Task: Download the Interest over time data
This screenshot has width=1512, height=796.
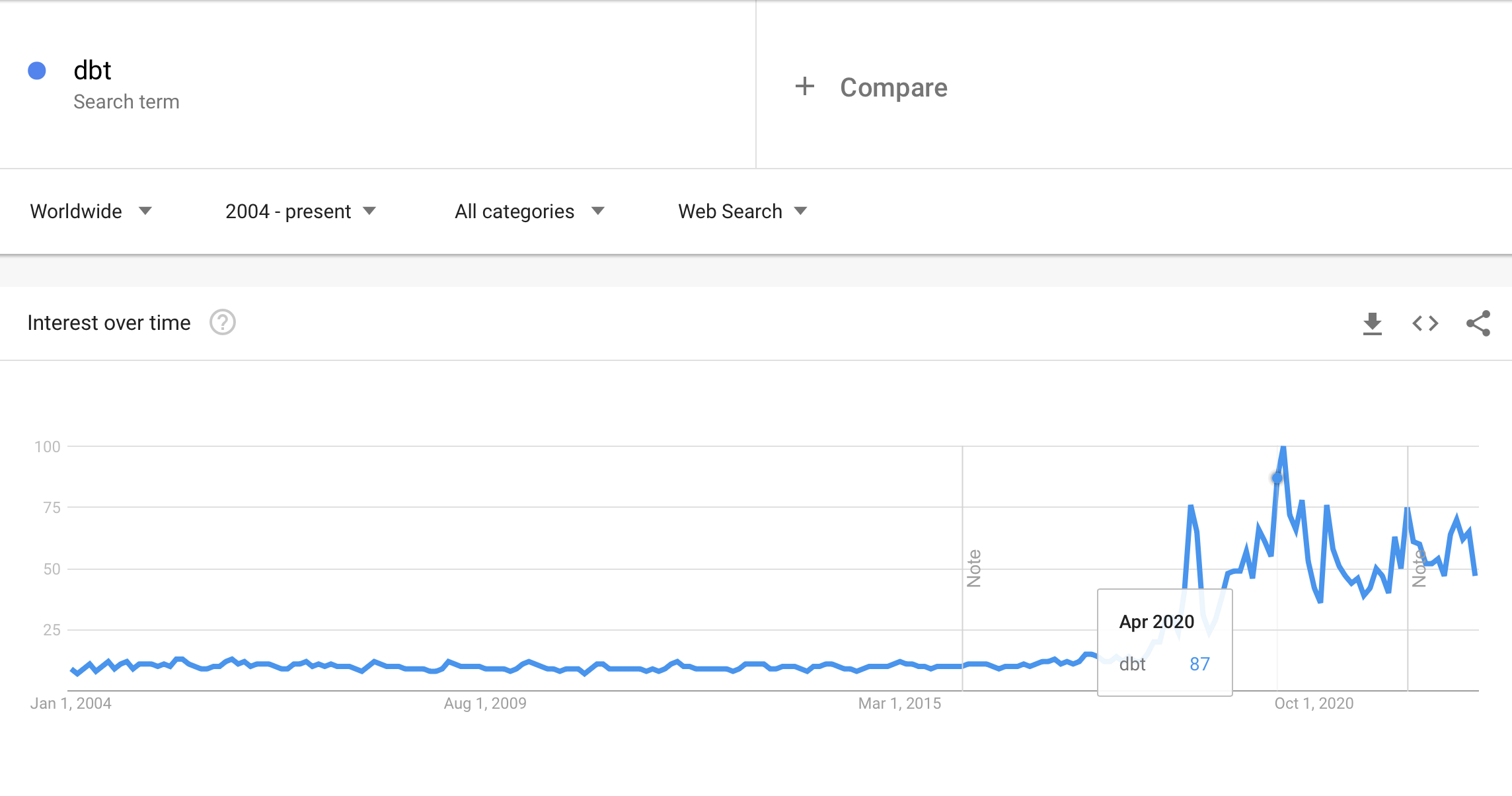Action: (1372, 323)
